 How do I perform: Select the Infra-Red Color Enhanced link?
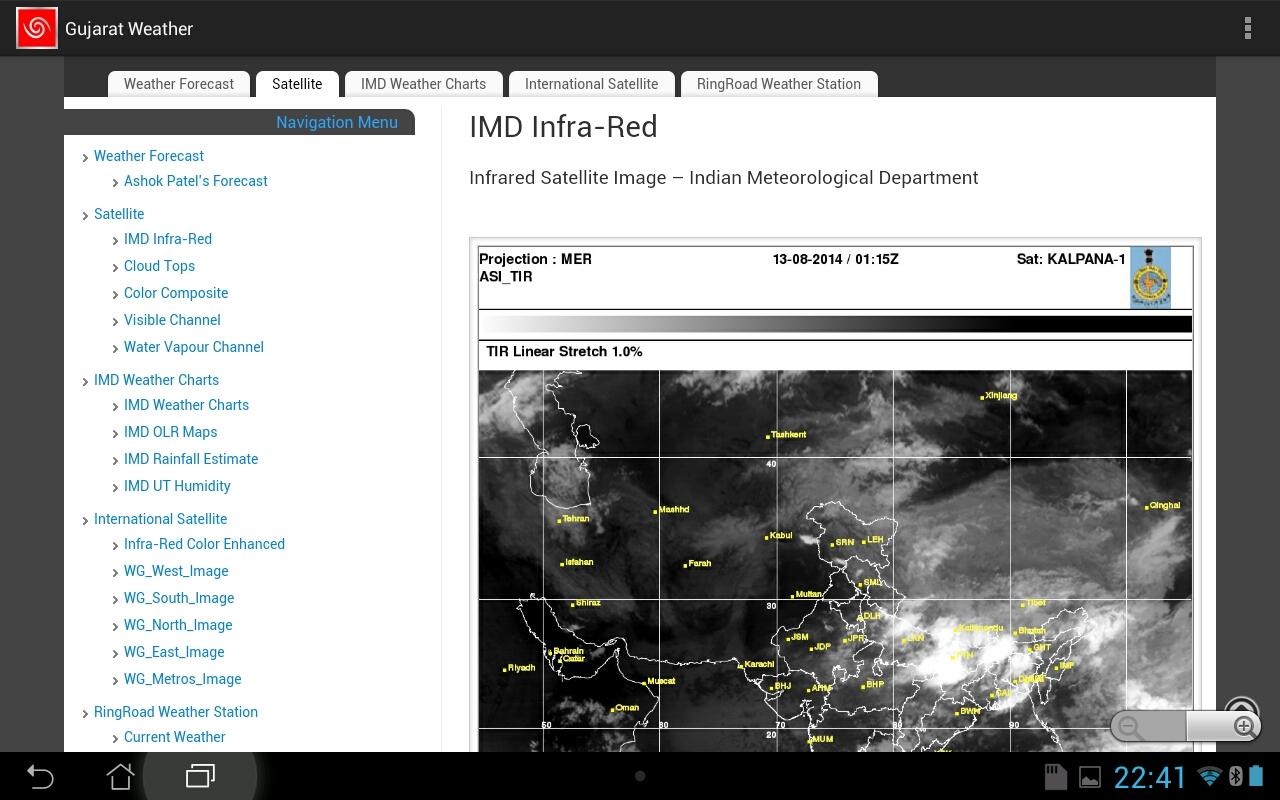click(x=204, y=544)
